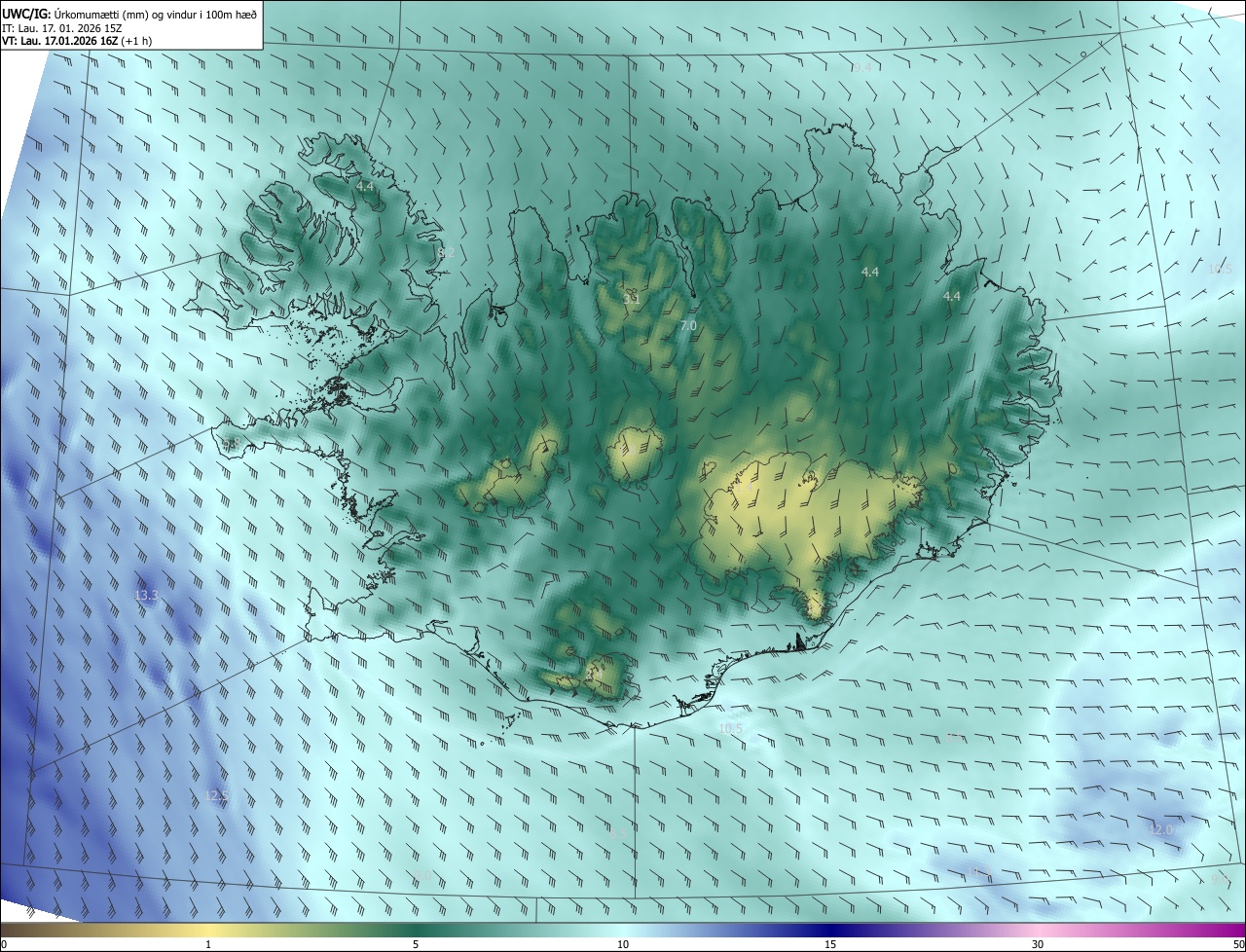Click the 13.3 value label over the sea
Screen dimensions: 1246x952
pos(146,595)
